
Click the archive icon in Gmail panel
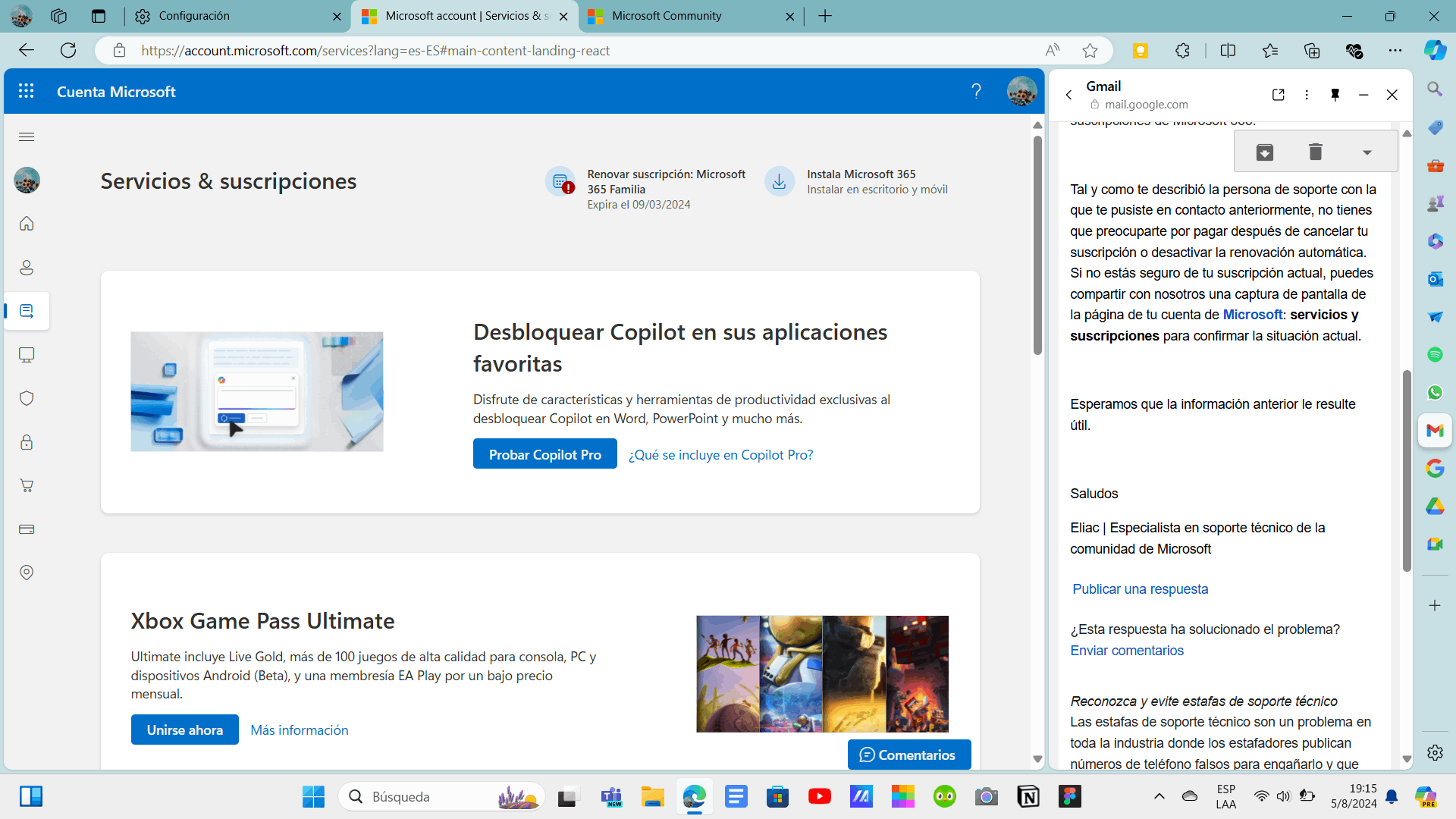click(1264, 152)
